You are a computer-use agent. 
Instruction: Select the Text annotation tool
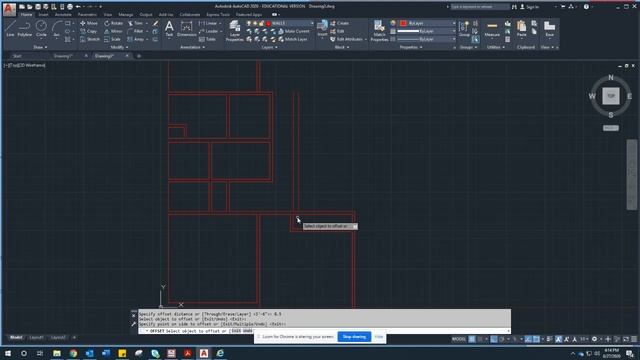pyautogui.click(x=169, y=29)
